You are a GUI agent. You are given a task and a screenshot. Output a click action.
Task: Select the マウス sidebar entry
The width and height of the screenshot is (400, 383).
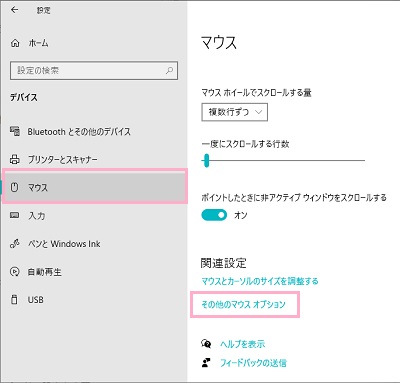(95, 186)
